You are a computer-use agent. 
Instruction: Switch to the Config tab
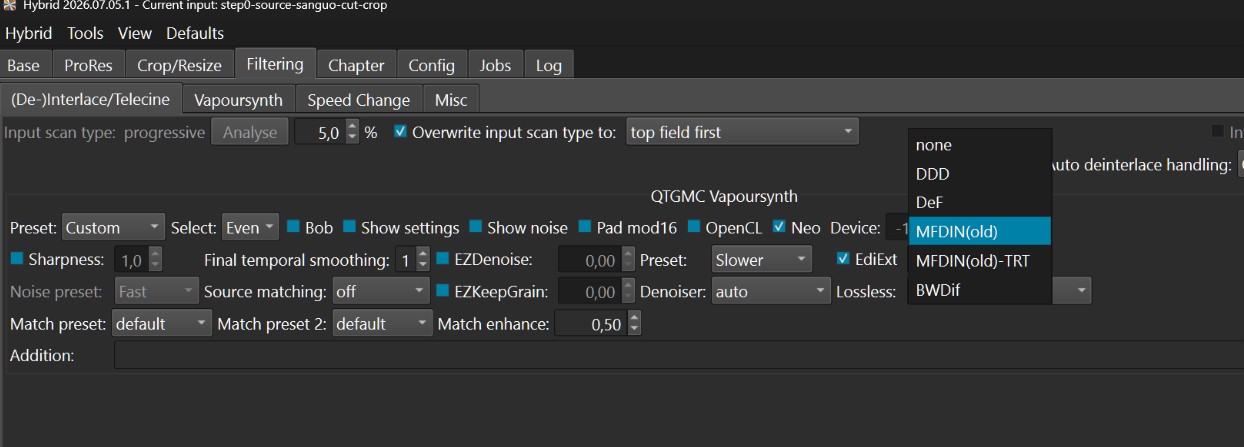pyautogui.click(x=431, y=65)
